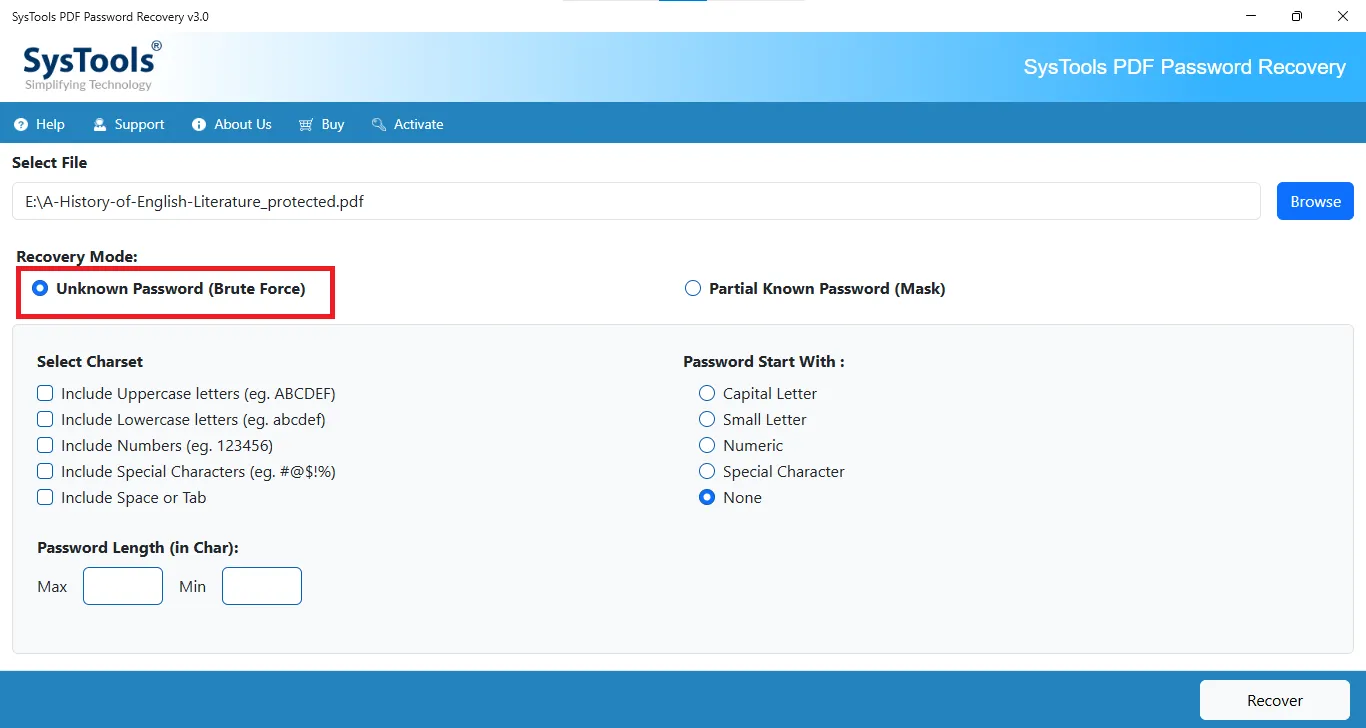Image resolution: width=1366 pixels, height=728 pixels.
Task: Click the SysTools PDF Password Recovery banner title
Action: (1185, 67)
